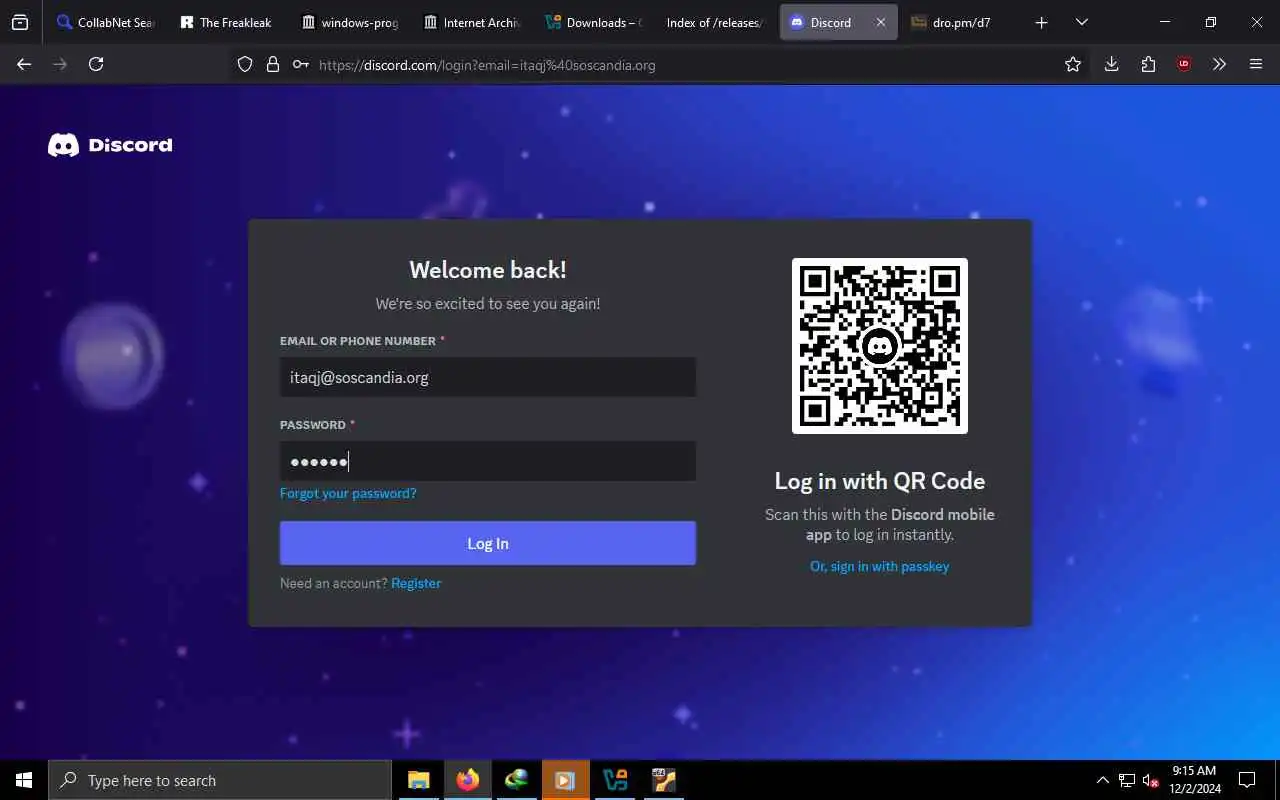Open the extensions puzzle-piece icon
The height and width of the screenshot is (800, 1280).
pos(1148,64)
